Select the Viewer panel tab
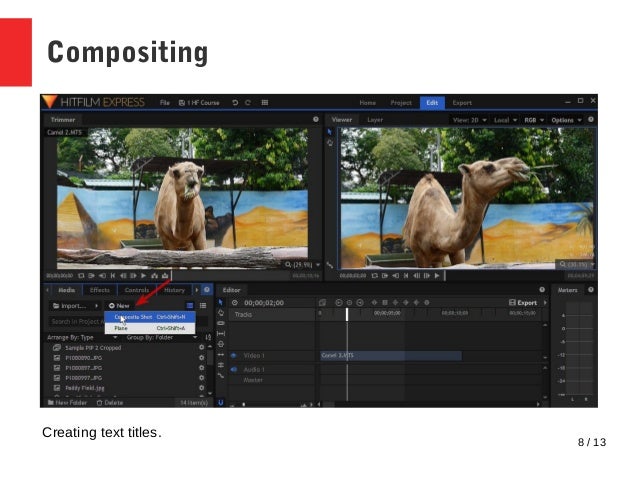The height and width of the screenshot is (479, 638). pyautogui.click(x=341, y=120)
